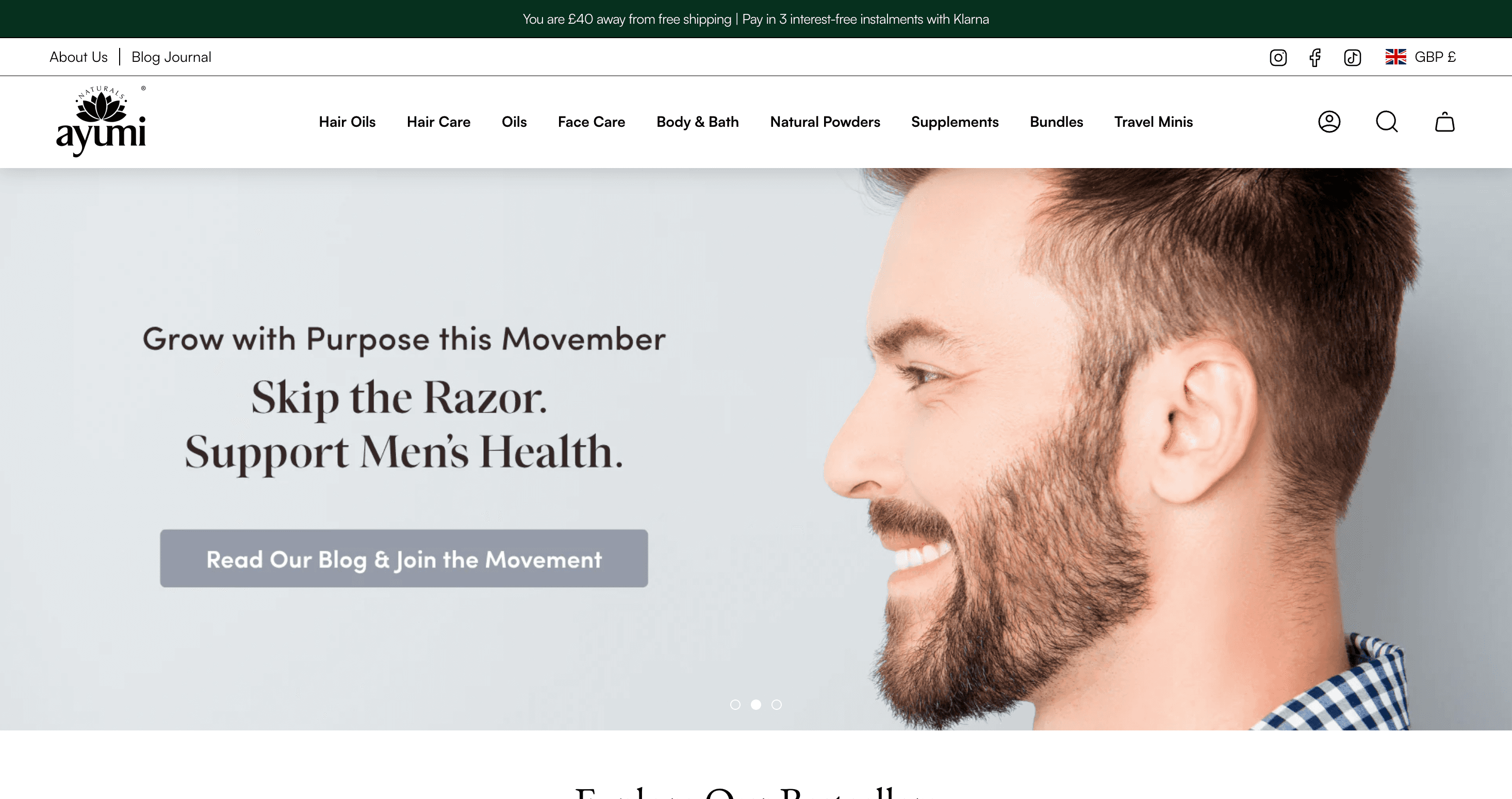Open the TikTok social link icon
The width and height of the screenshot is (1512, 799).
click(x=1352, y=58)
